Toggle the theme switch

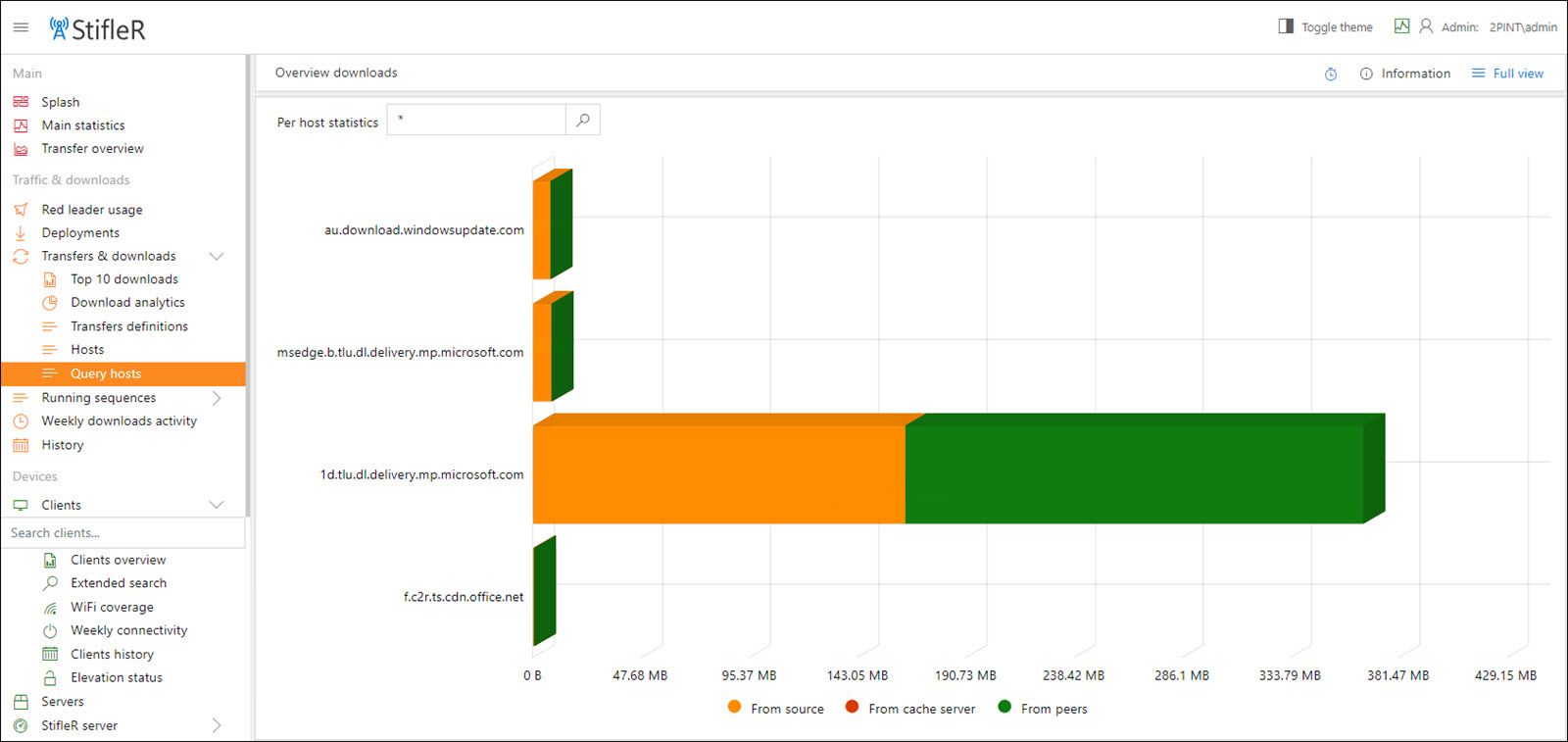pyautogui.click(x=1325, y=26)
